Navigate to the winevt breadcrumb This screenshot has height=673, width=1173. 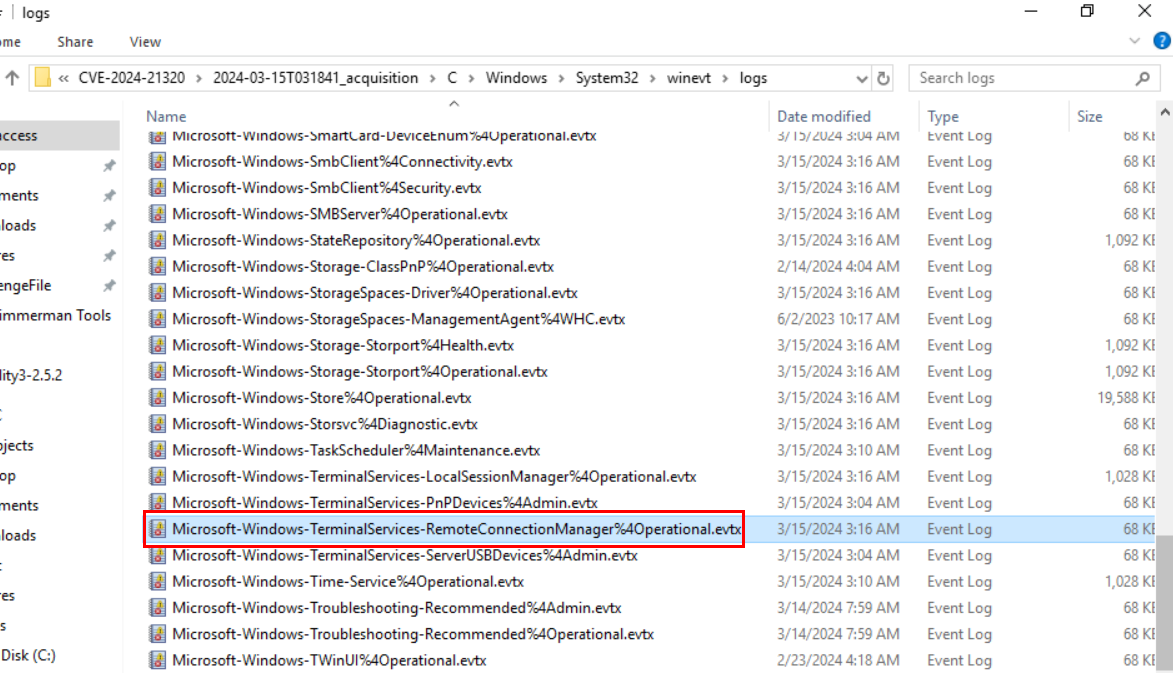(689, 78)
